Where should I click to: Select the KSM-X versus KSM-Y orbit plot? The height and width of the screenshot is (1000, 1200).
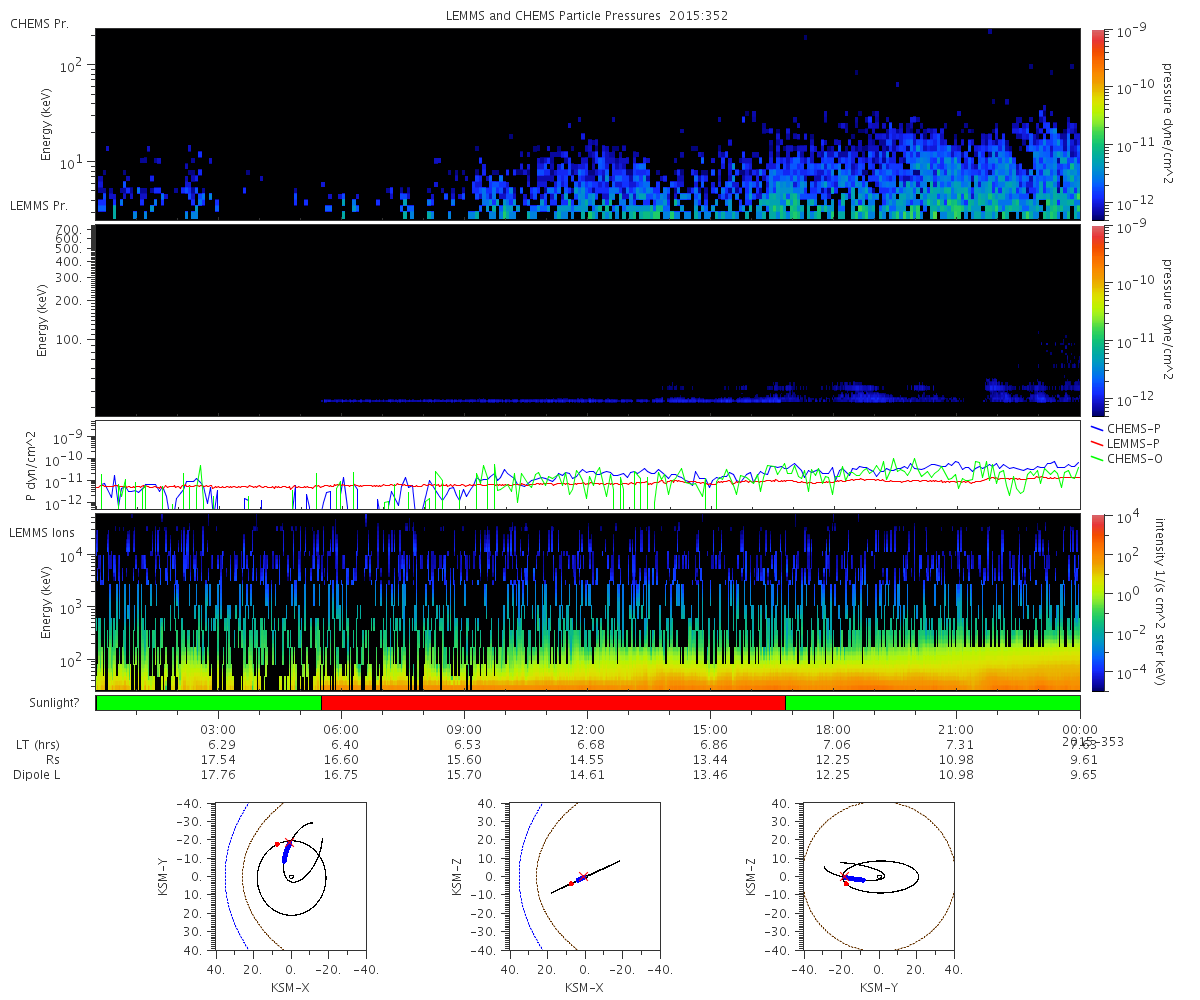289,875
